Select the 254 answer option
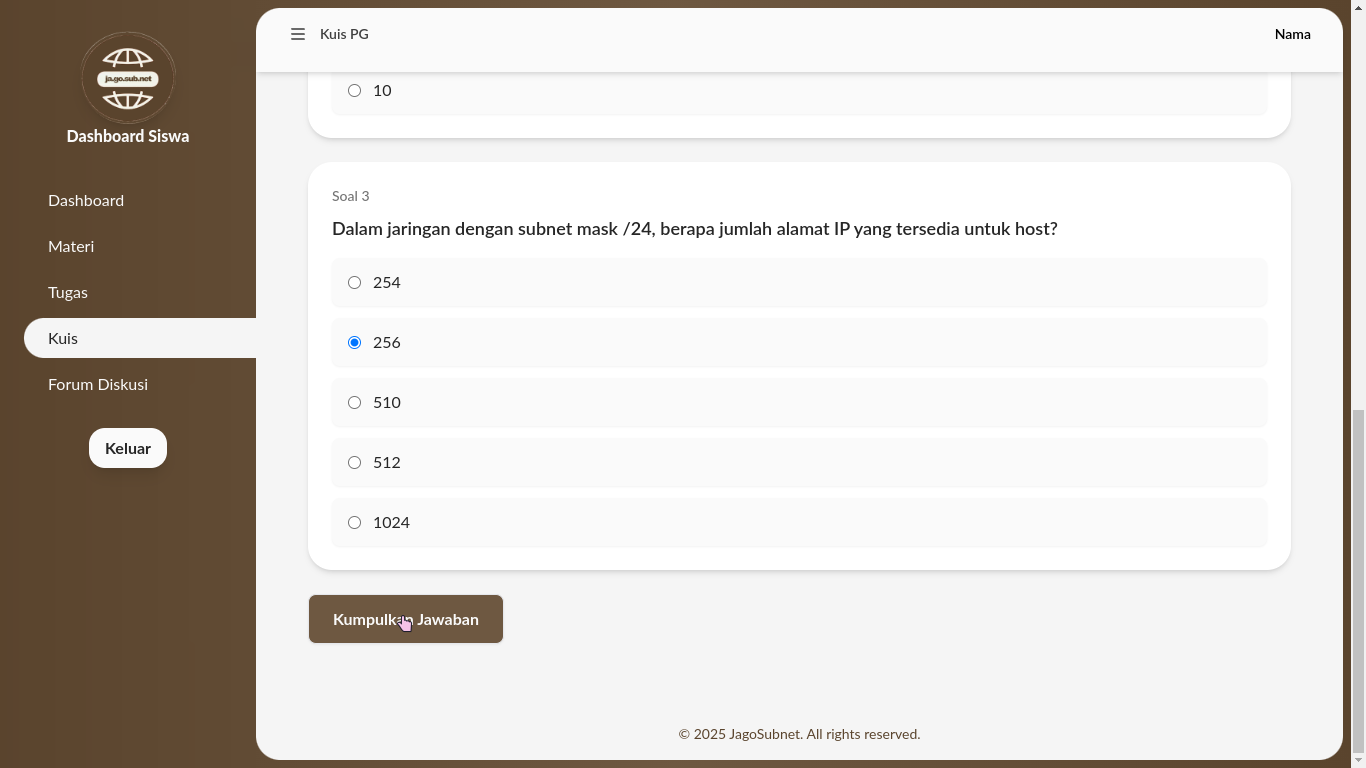The width and height of the screenshot is (1366, 768). [x=354, y=283]
